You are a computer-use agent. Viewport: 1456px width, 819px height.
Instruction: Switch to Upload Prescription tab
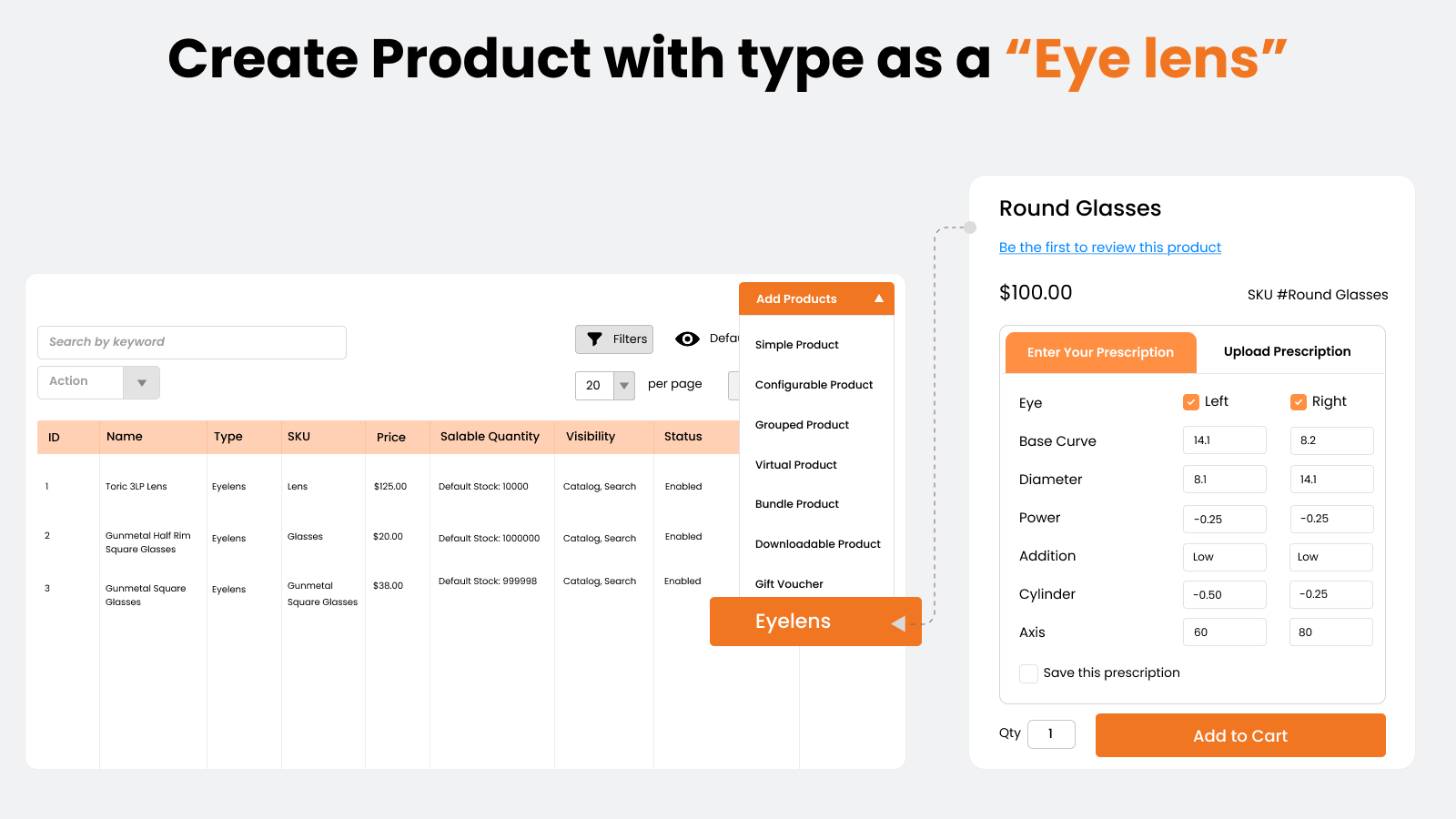[1287, 352]
